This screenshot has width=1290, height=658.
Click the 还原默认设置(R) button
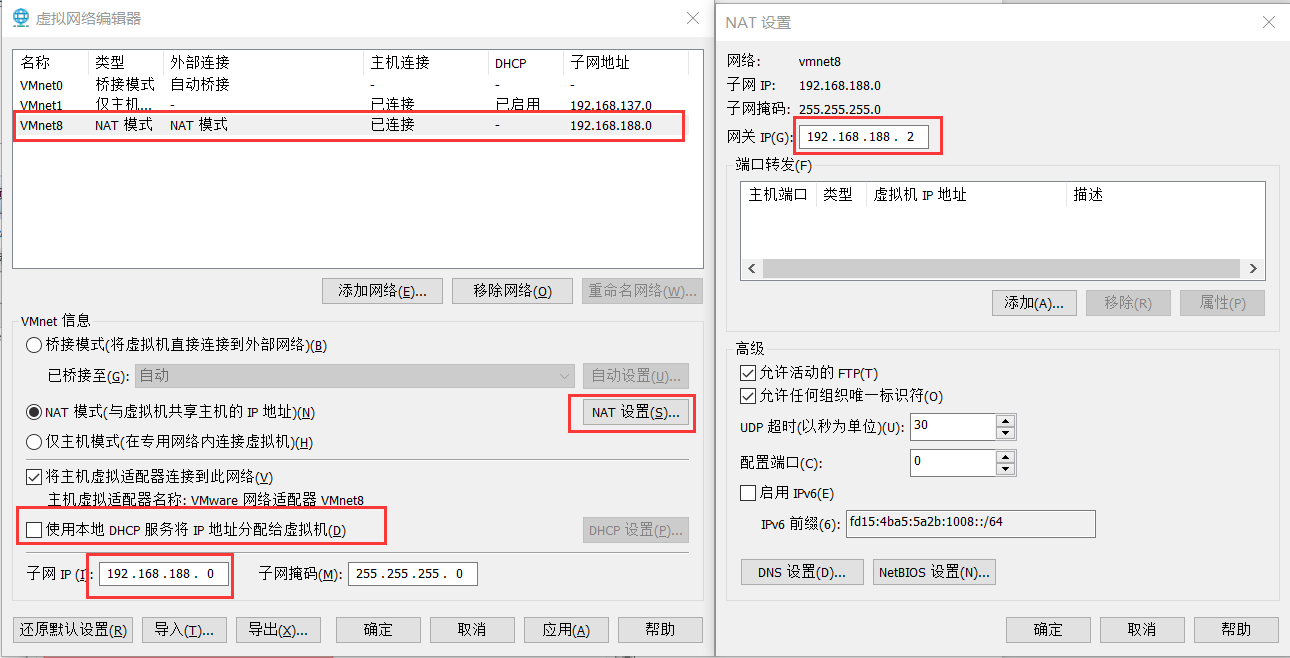(x=73, y=629)
